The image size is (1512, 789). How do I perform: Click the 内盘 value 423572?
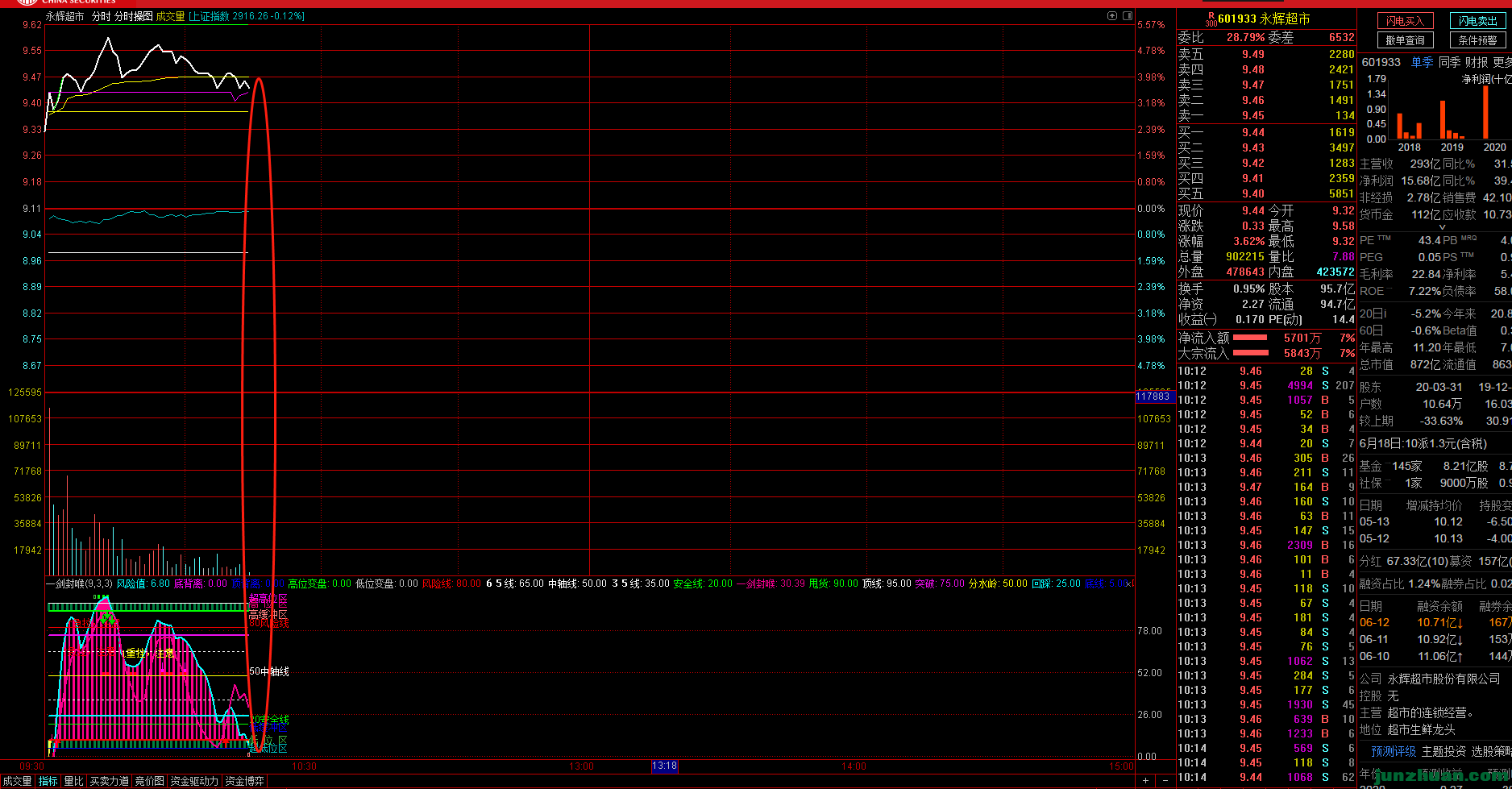click(x=1335, y=272)
